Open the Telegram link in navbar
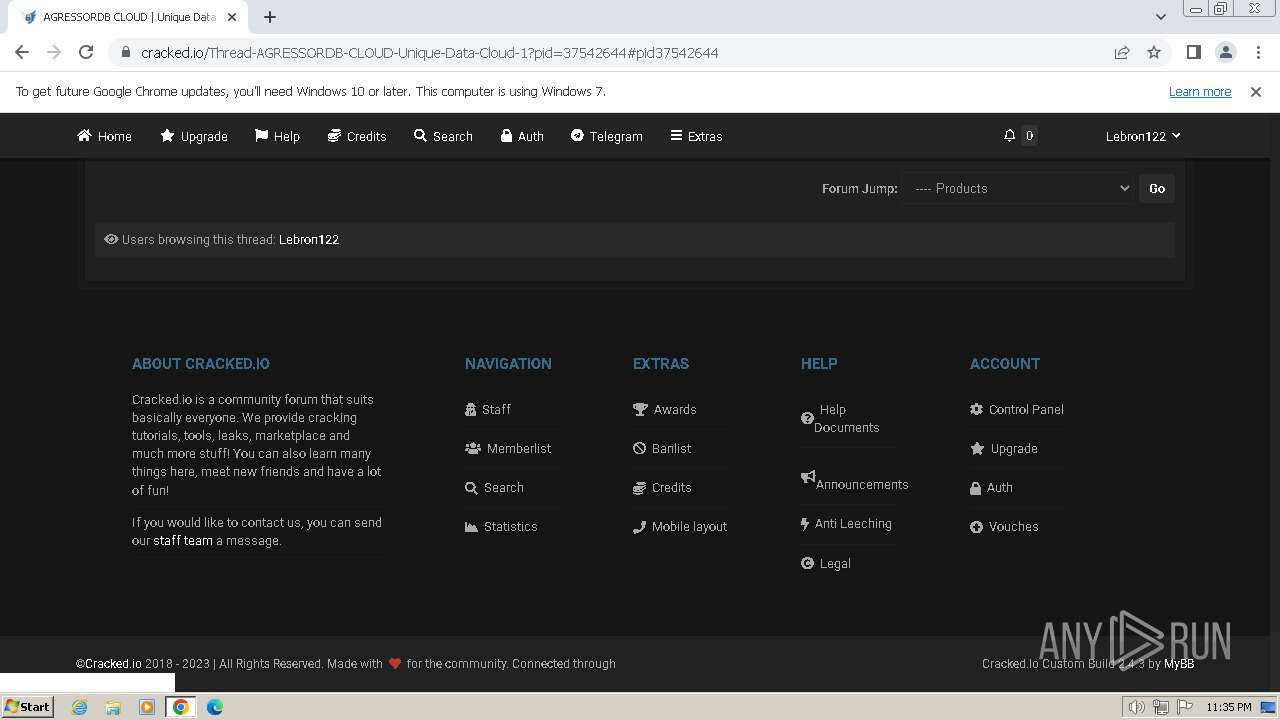The image size is (1280, 720). coord(606,136)
